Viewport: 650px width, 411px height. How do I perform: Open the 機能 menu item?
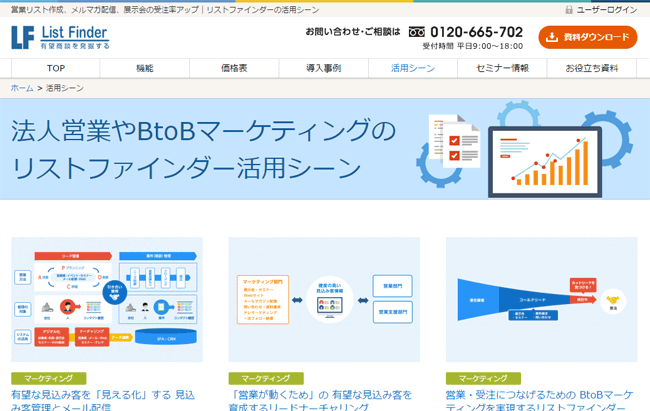145,68
